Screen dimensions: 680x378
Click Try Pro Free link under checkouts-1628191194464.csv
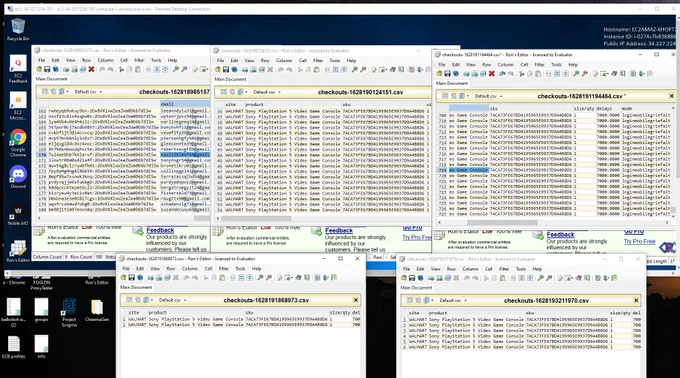click(639, 241)
